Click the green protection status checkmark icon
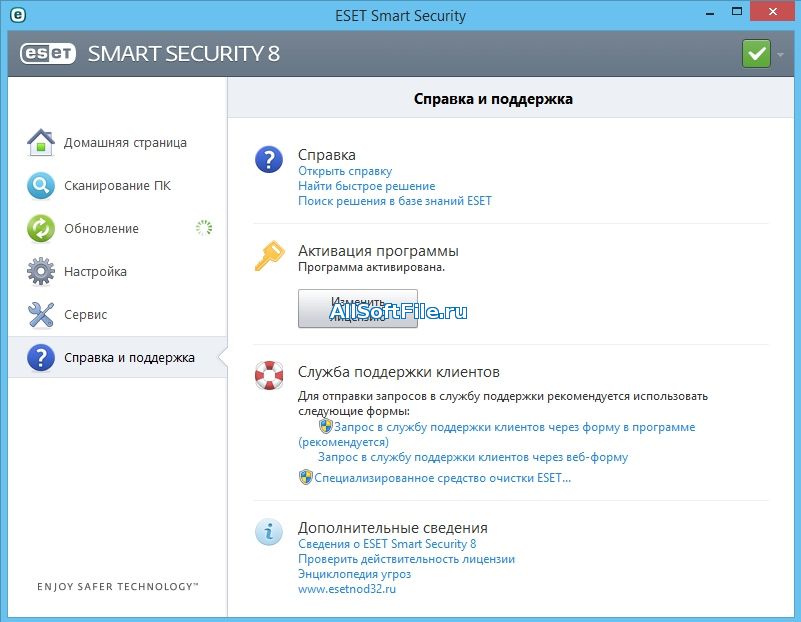 click(756, 54)
